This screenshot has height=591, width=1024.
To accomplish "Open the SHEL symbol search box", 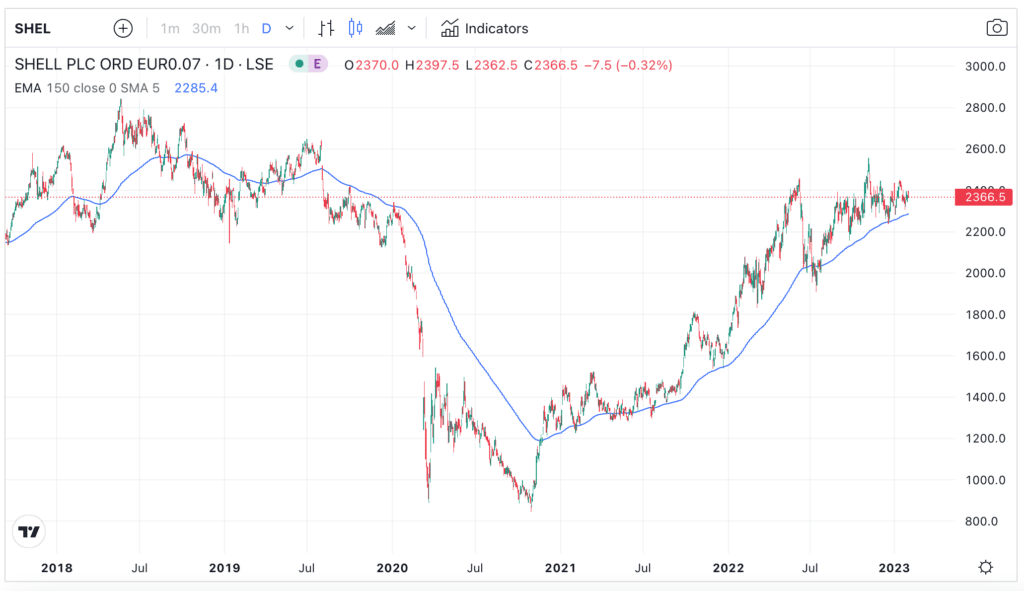I will [32, 28].
